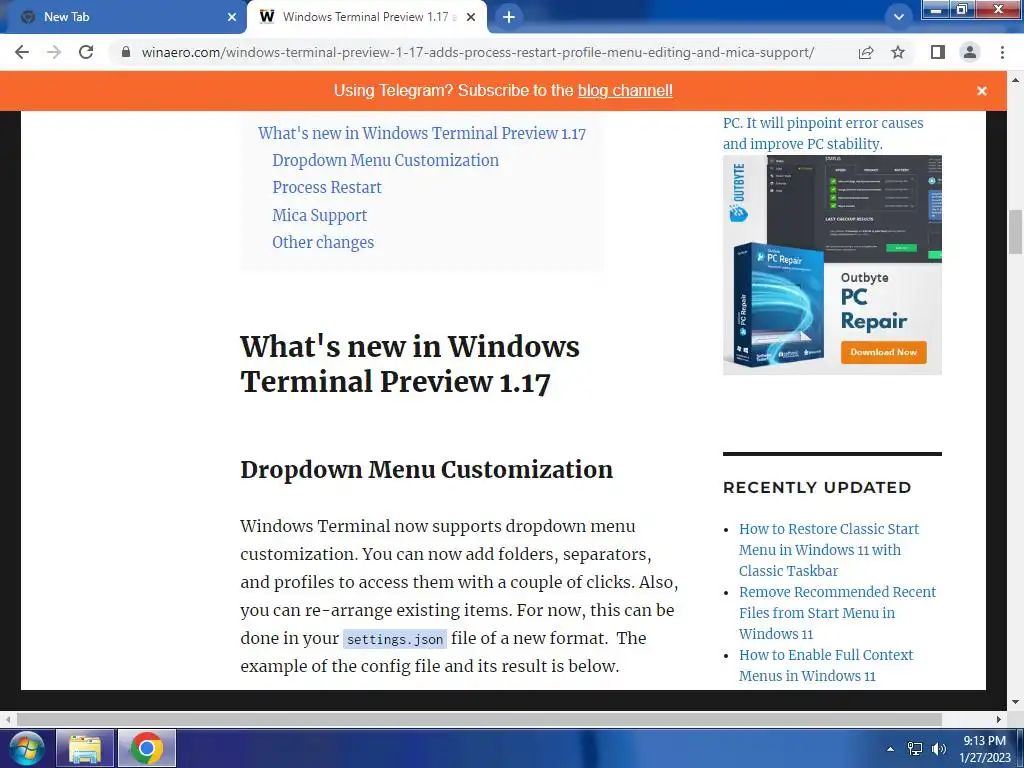The width and height of the screenshot is (1024, 768).
Task: Click the Dropdown Menu Customization section heading
Action: [x=426, y=470]
